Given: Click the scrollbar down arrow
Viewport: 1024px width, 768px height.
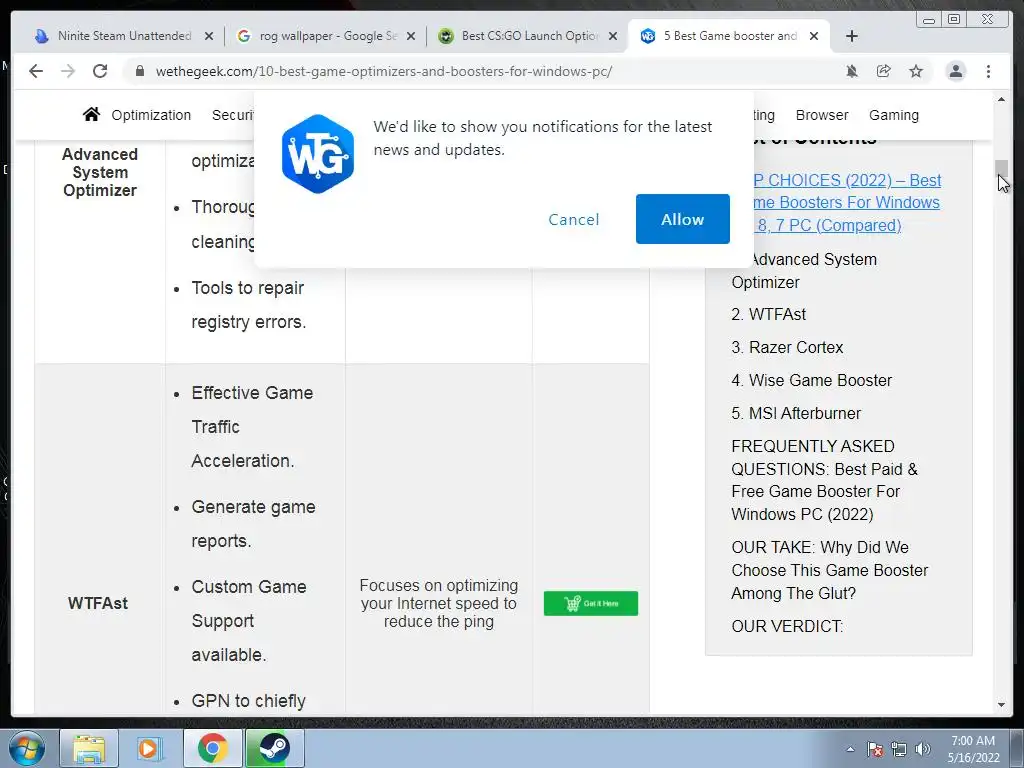Looking at the screenshot, I should (1001, 705).
